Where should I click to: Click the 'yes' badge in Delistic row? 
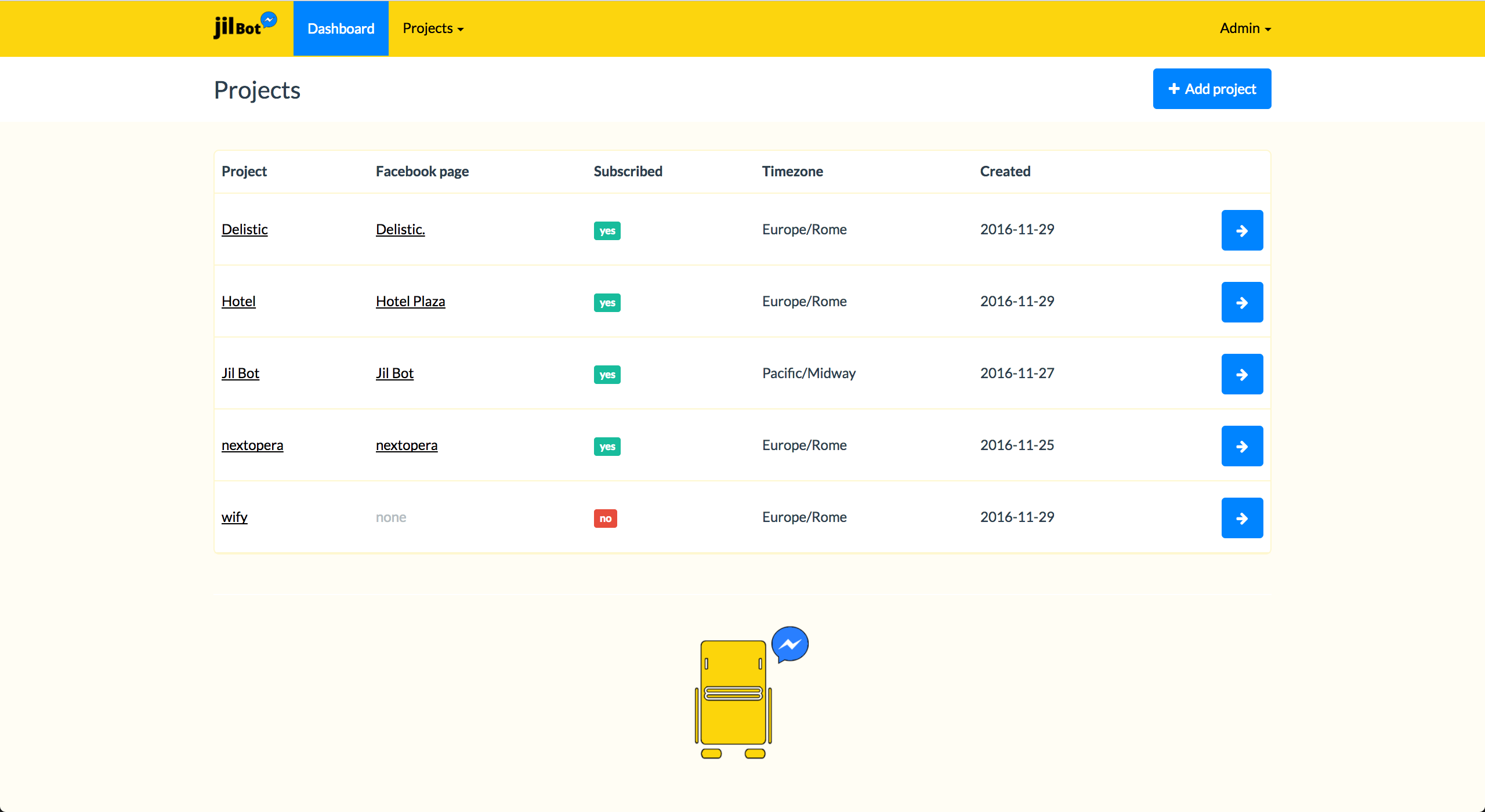tap(607, 230)
